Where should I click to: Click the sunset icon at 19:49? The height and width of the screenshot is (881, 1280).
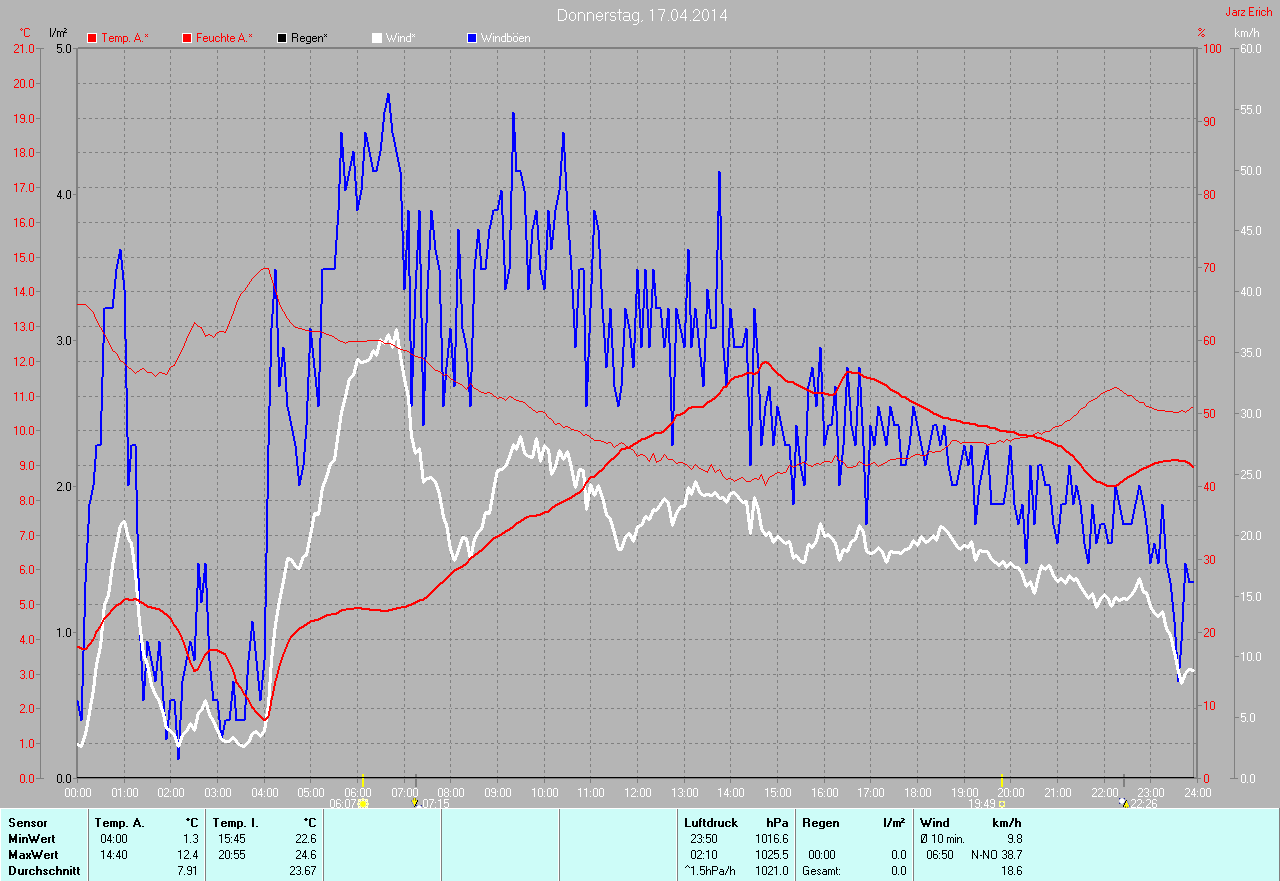click(1002, 802)
